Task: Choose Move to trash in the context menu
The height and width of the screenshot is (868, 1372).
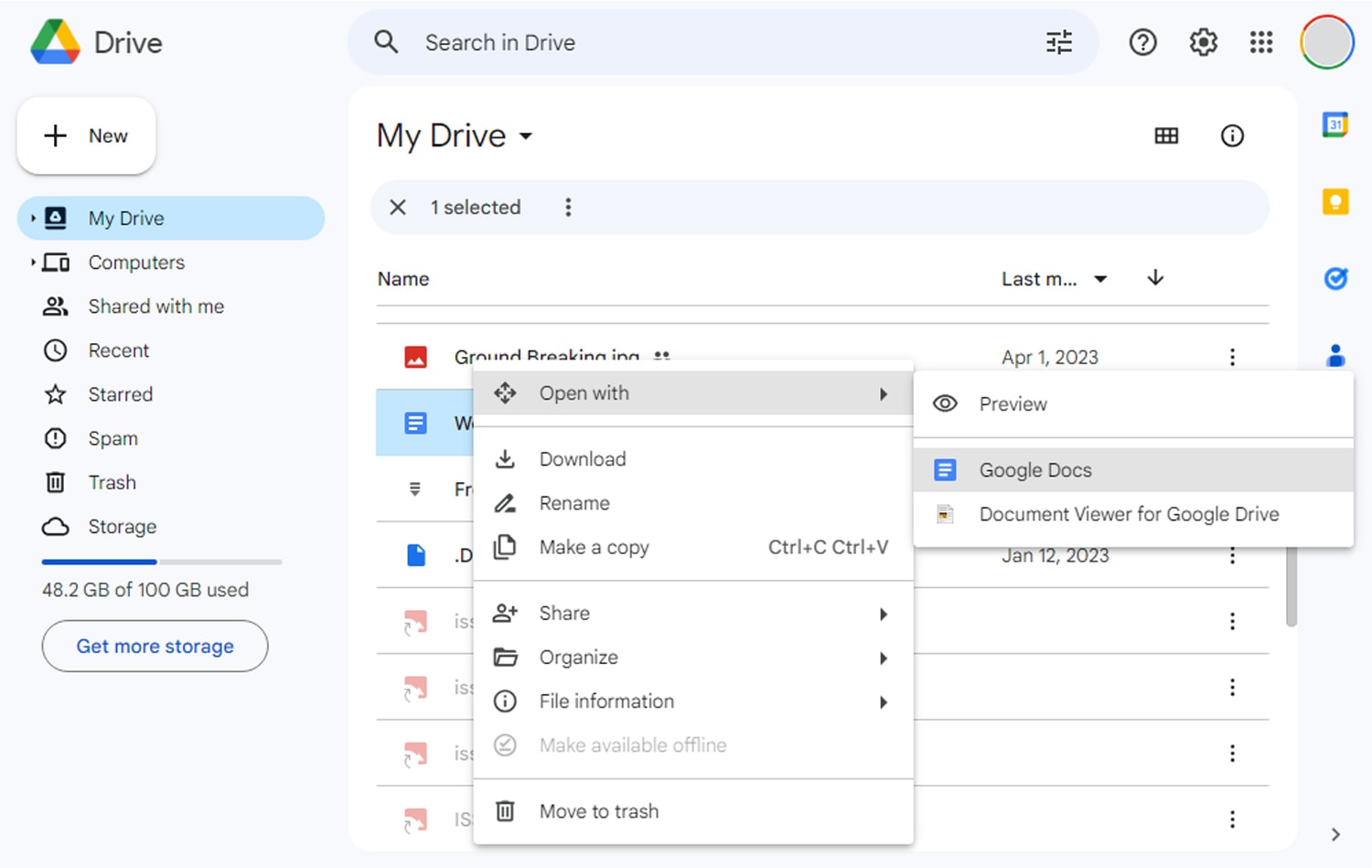Action: pyautogui.click(x=599, y=811)
